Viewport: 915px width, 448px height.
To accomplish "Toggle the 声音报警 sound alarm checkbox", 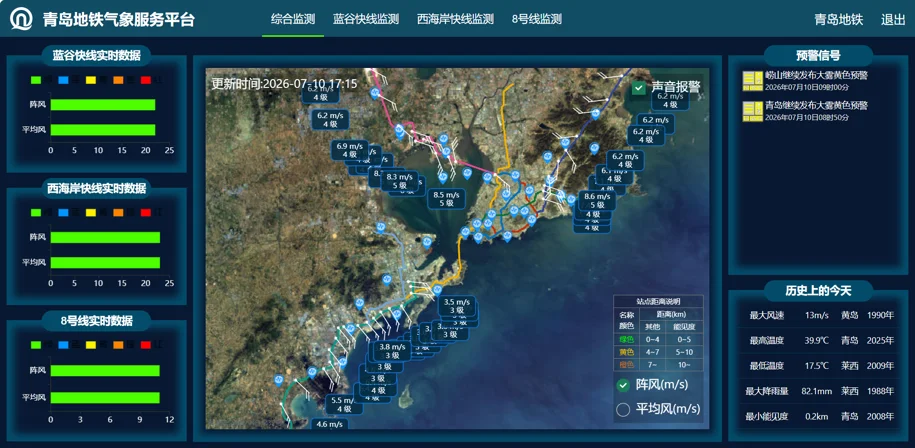I will [x=638, y=88].
